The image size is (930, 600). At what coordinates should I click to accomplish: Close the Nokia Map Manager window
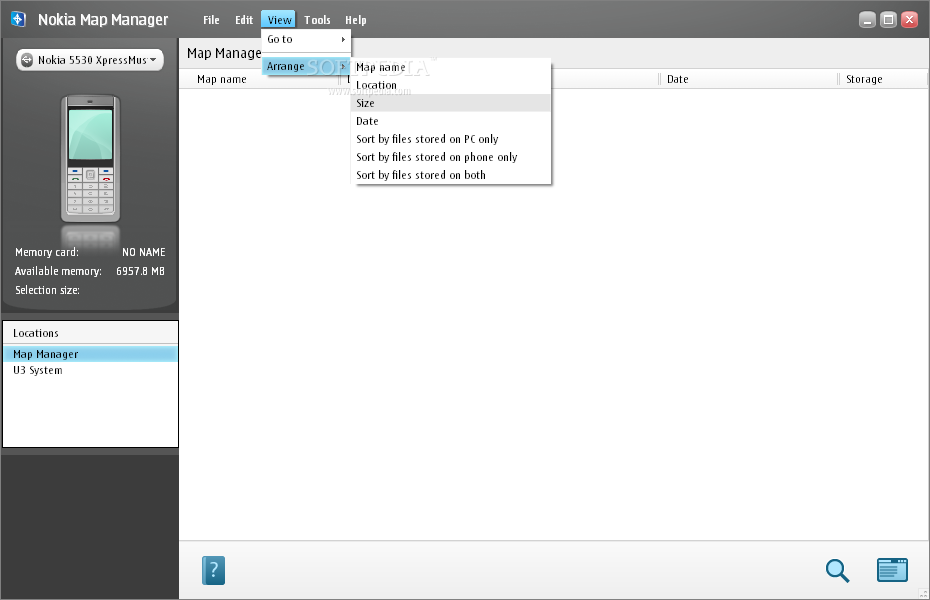pos(909,20)
